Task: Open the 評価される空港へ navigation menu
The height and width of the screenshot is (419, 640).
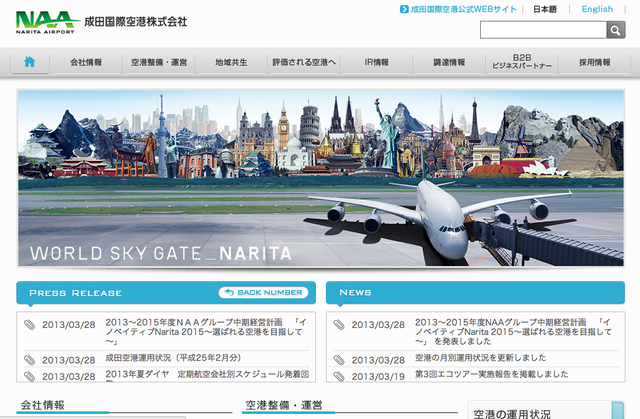Action: 304,62
